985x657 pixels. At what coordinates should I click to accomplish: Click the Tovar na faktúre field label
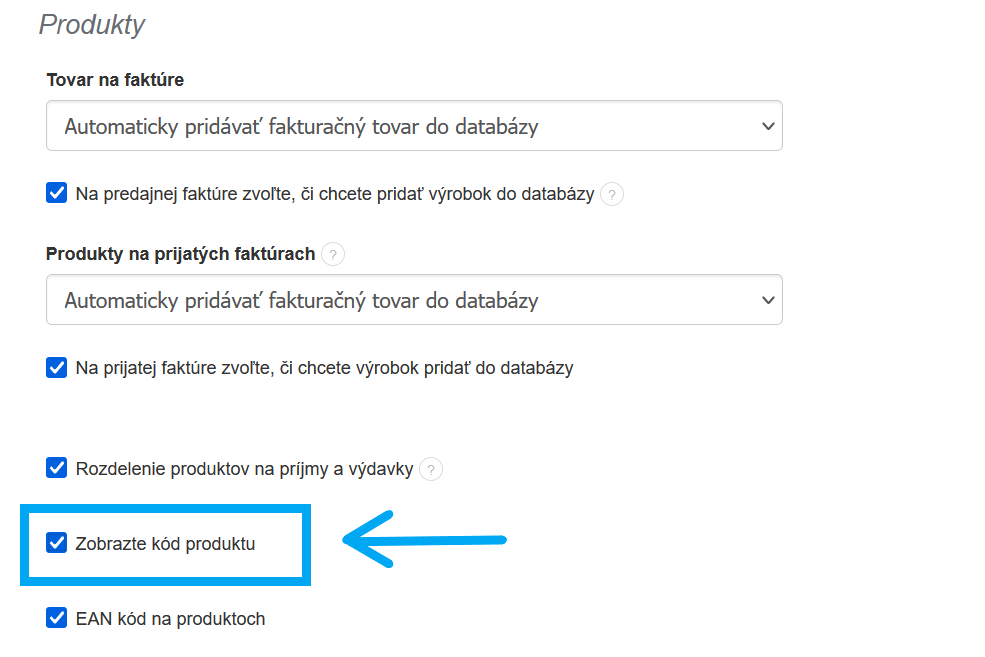pyautogui.click(x=115, y=80)
